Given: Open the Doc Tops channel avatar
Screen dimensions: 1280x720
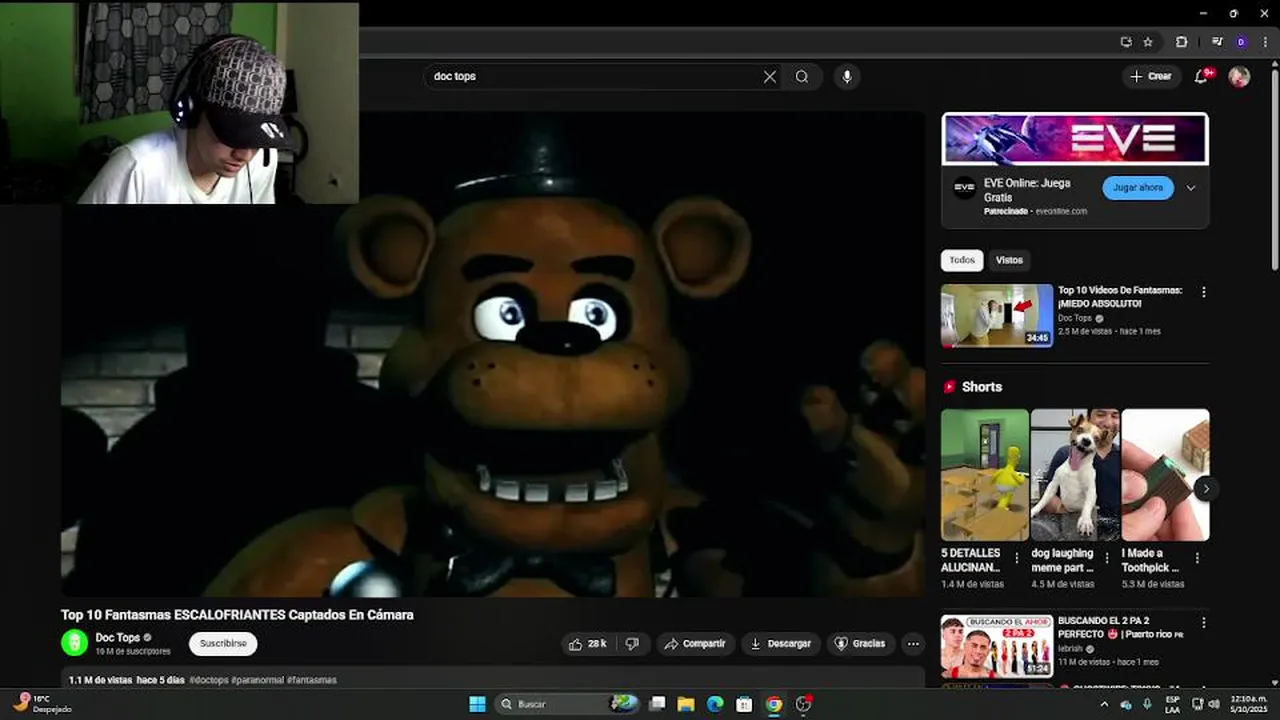Looking at the screenshot, I should click(x=75, y=643).
